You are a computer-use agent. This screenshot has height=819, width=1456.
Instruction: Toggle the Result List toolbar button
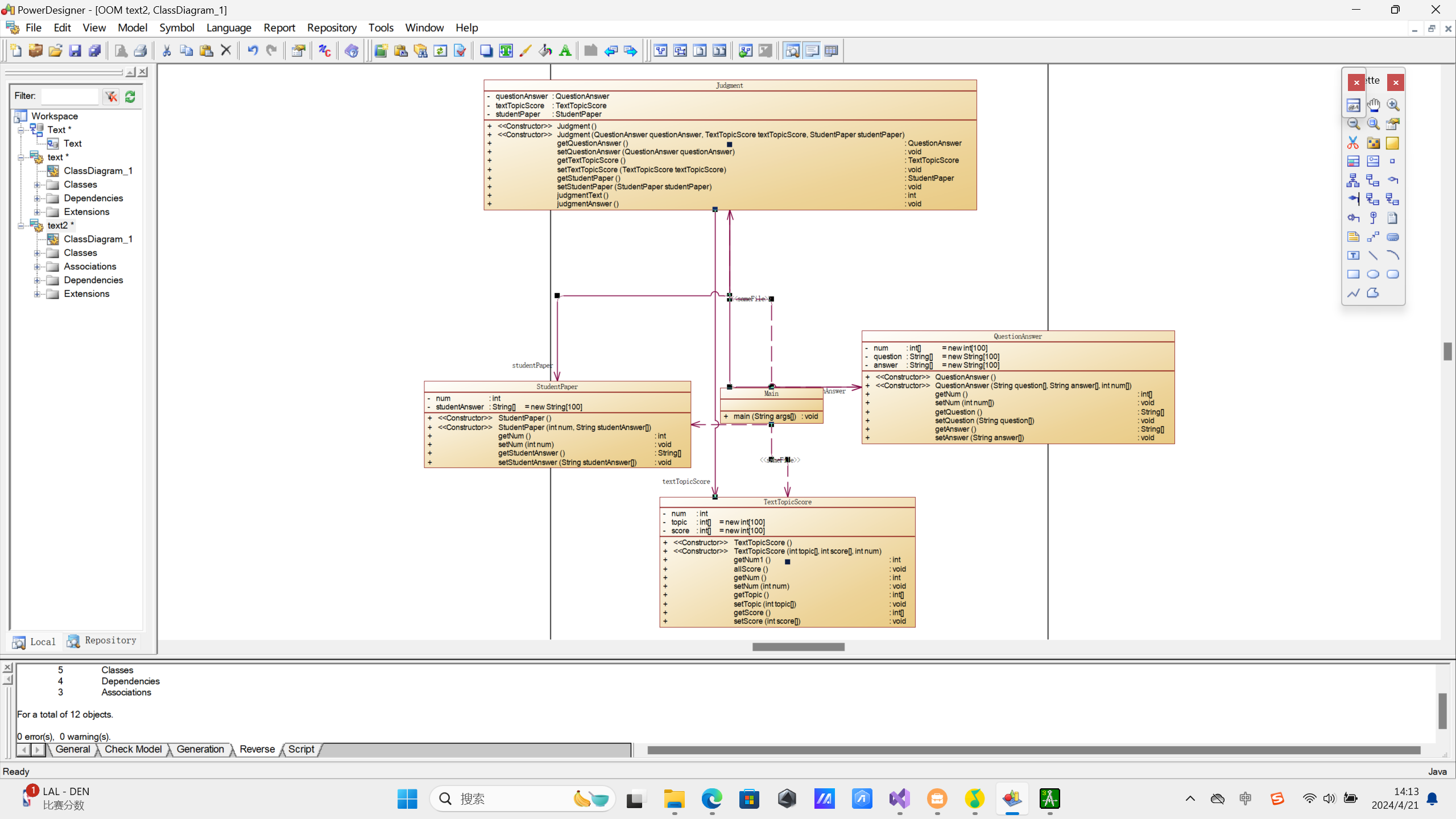pyautogui.click(x=831, y=51)
